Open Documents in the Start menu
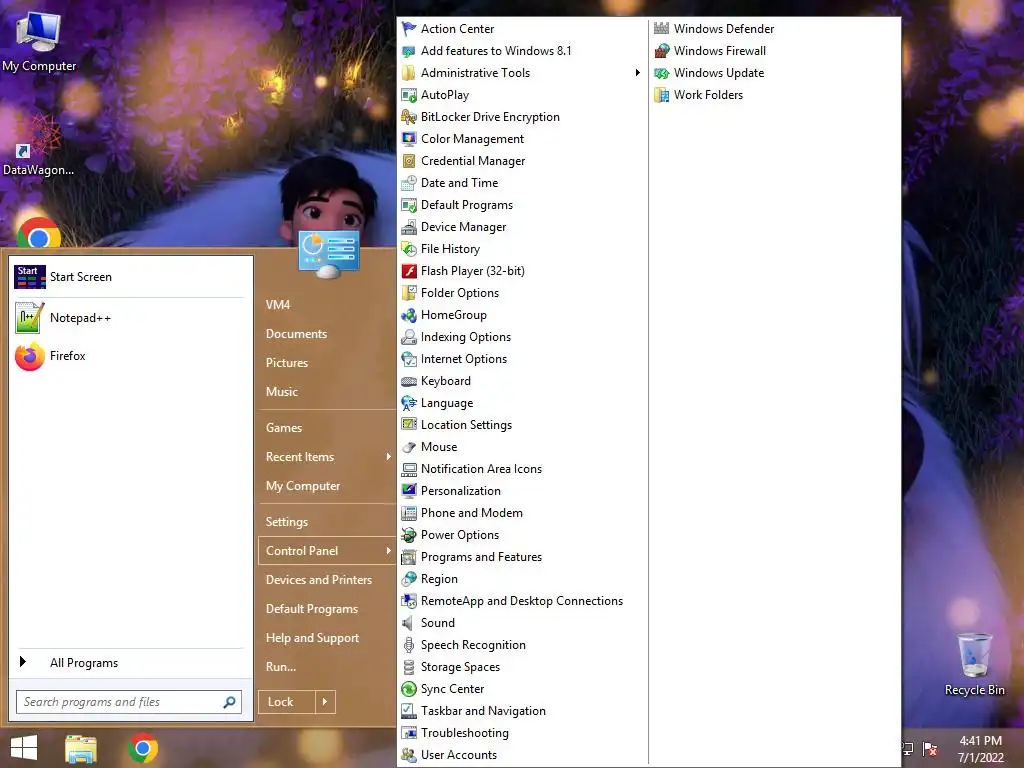1024x768 pixels. (296, 334)
